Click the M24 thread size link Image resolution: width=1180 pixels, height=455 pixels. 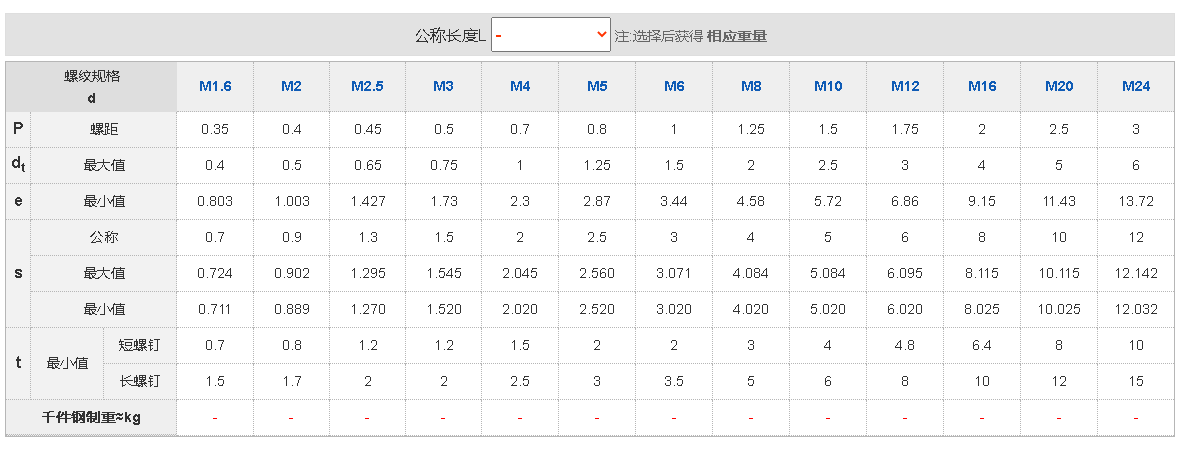pyautogui.click(x=1136, y=87)
